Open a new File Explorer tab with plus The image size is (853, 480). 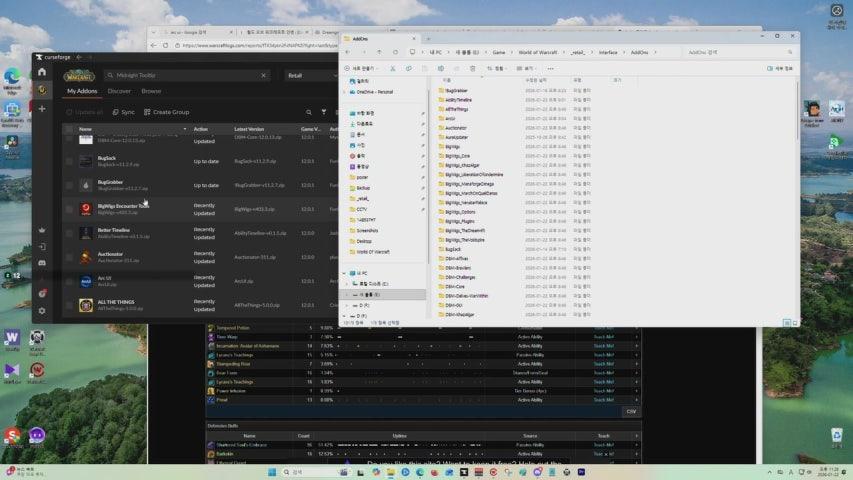pyautogui.click(x=428, y=39)
